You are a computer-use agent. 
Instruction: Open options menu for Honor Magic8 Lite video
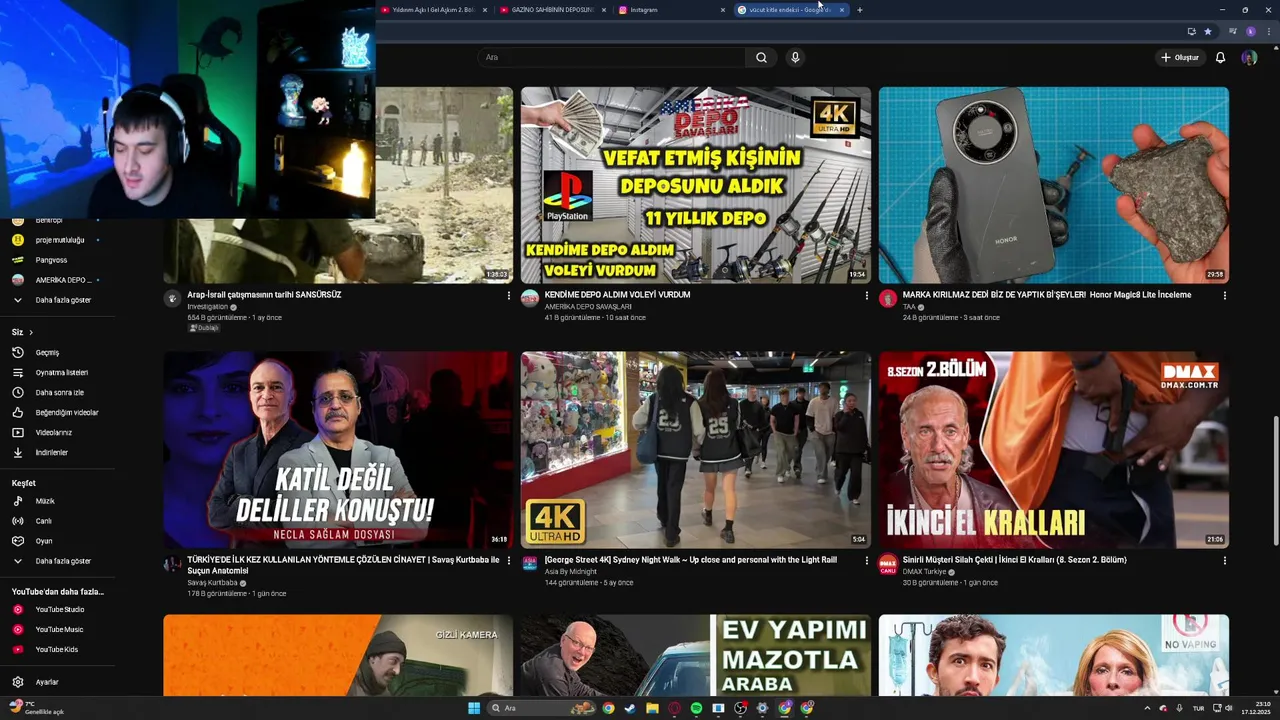click(x=1224, y=296)
